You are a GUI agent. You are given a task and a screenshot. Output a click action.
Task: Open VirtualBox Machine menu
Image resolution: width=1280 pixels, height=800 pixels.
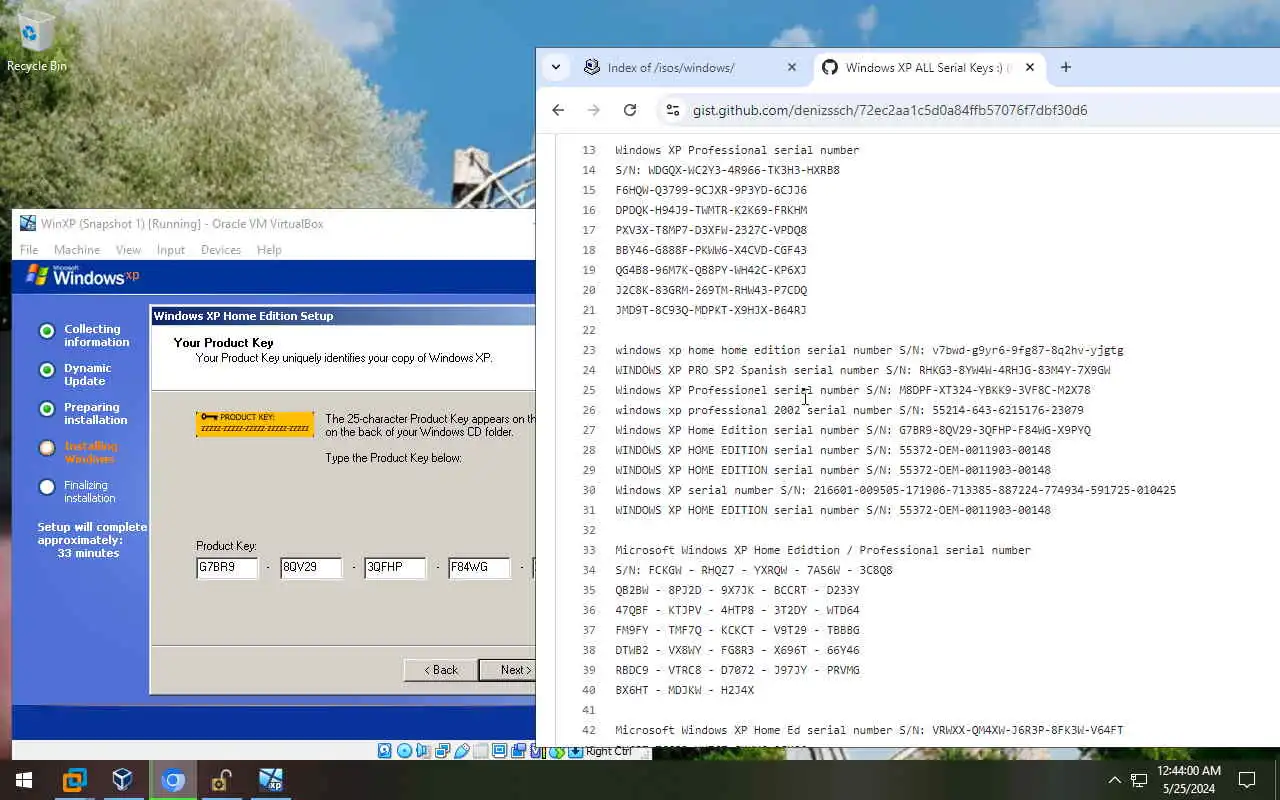[77, 250]
